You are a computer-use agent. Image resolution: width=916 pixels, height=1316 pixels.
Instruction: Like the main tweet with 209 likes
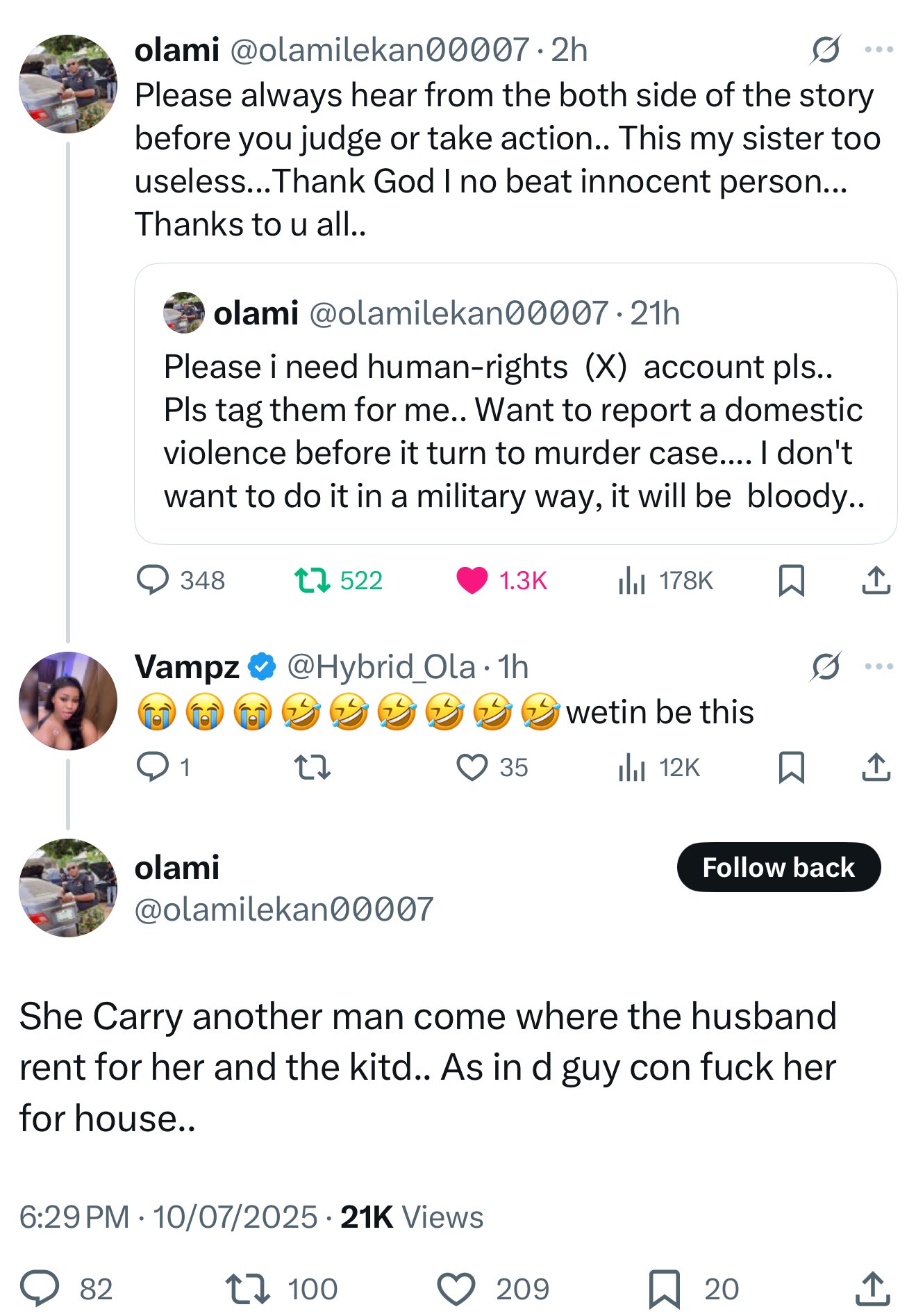point(456,1289)
